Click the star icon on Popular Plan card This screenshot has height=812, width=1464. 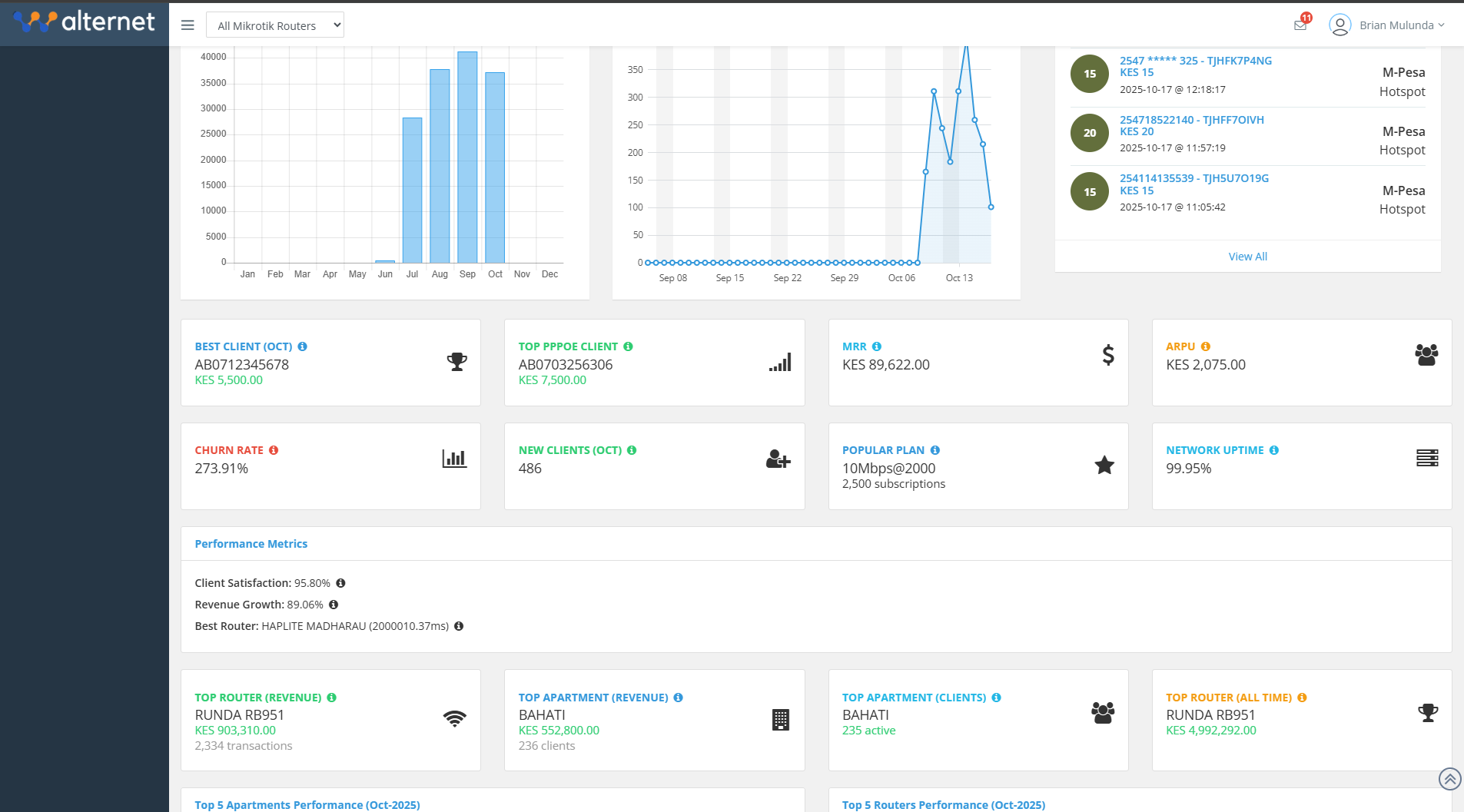pyautogui.click(x=1104, y=465)
